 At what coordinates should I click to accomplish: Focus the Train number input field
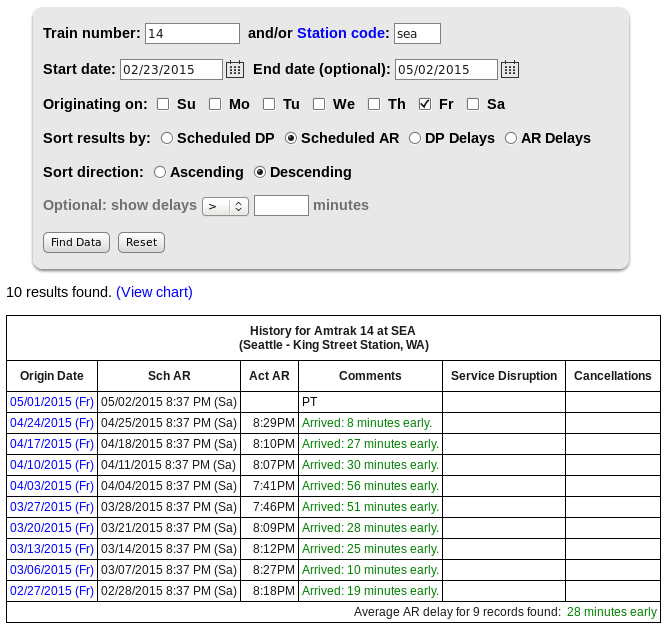click(192, 33)
